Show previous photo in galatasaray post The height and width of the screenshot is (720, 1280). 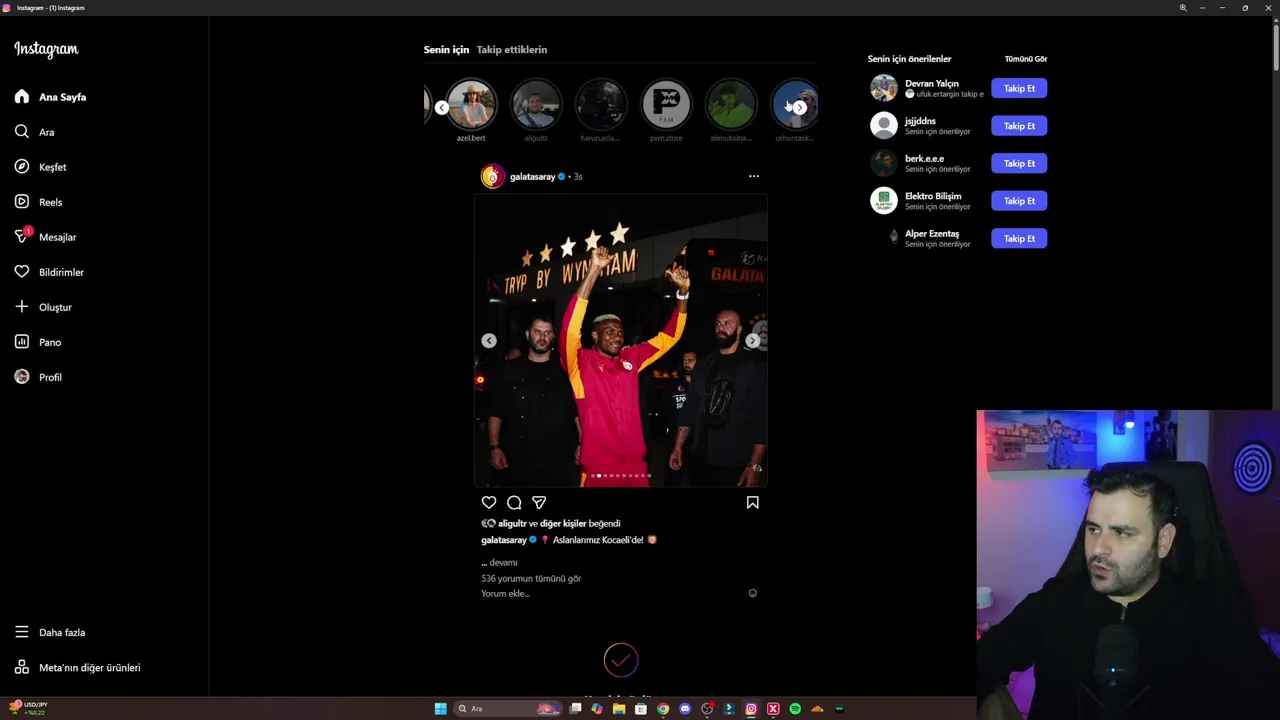click(489, 341)
